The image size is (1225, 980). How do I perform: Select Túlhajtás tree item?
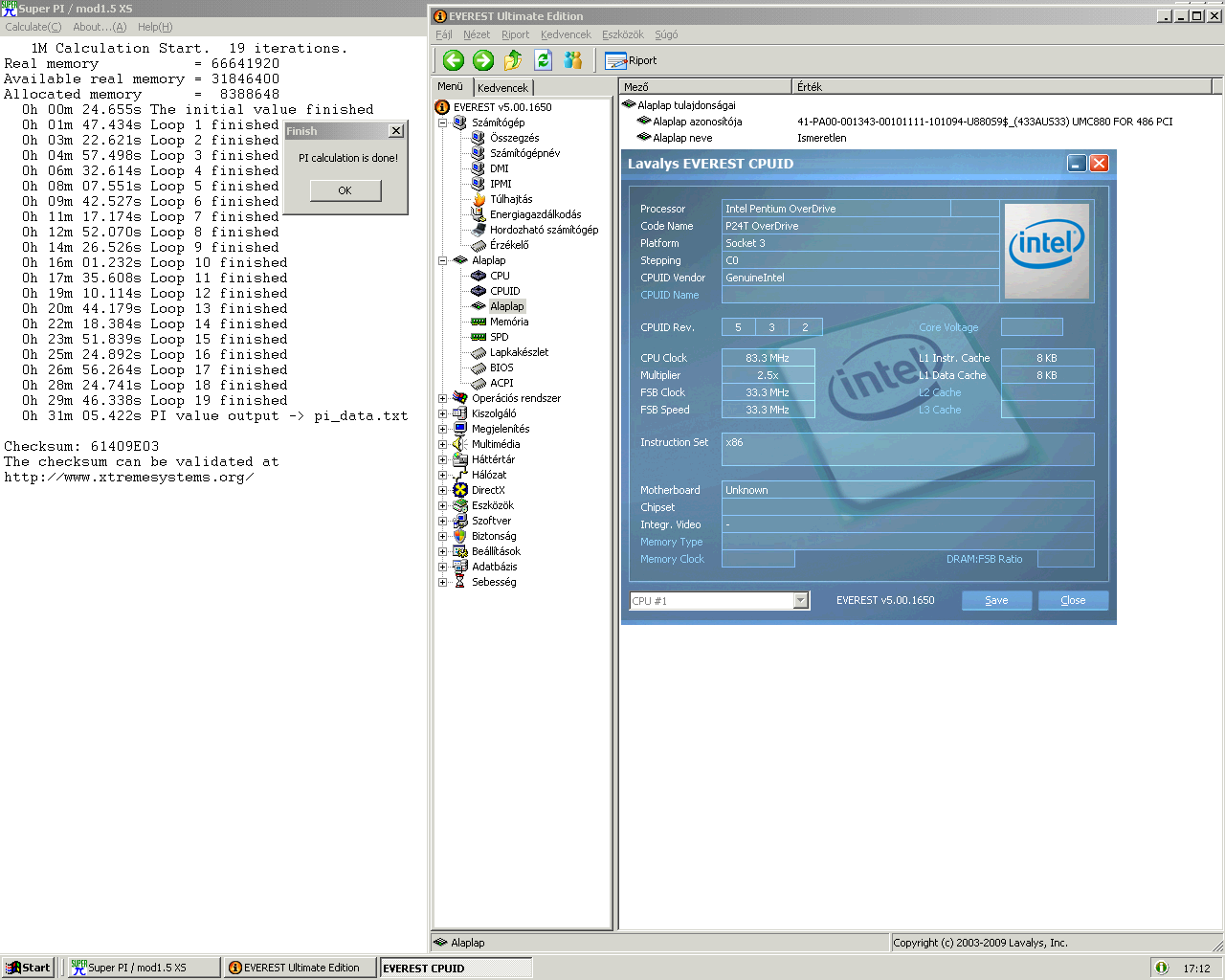click(x=511, y=199)
